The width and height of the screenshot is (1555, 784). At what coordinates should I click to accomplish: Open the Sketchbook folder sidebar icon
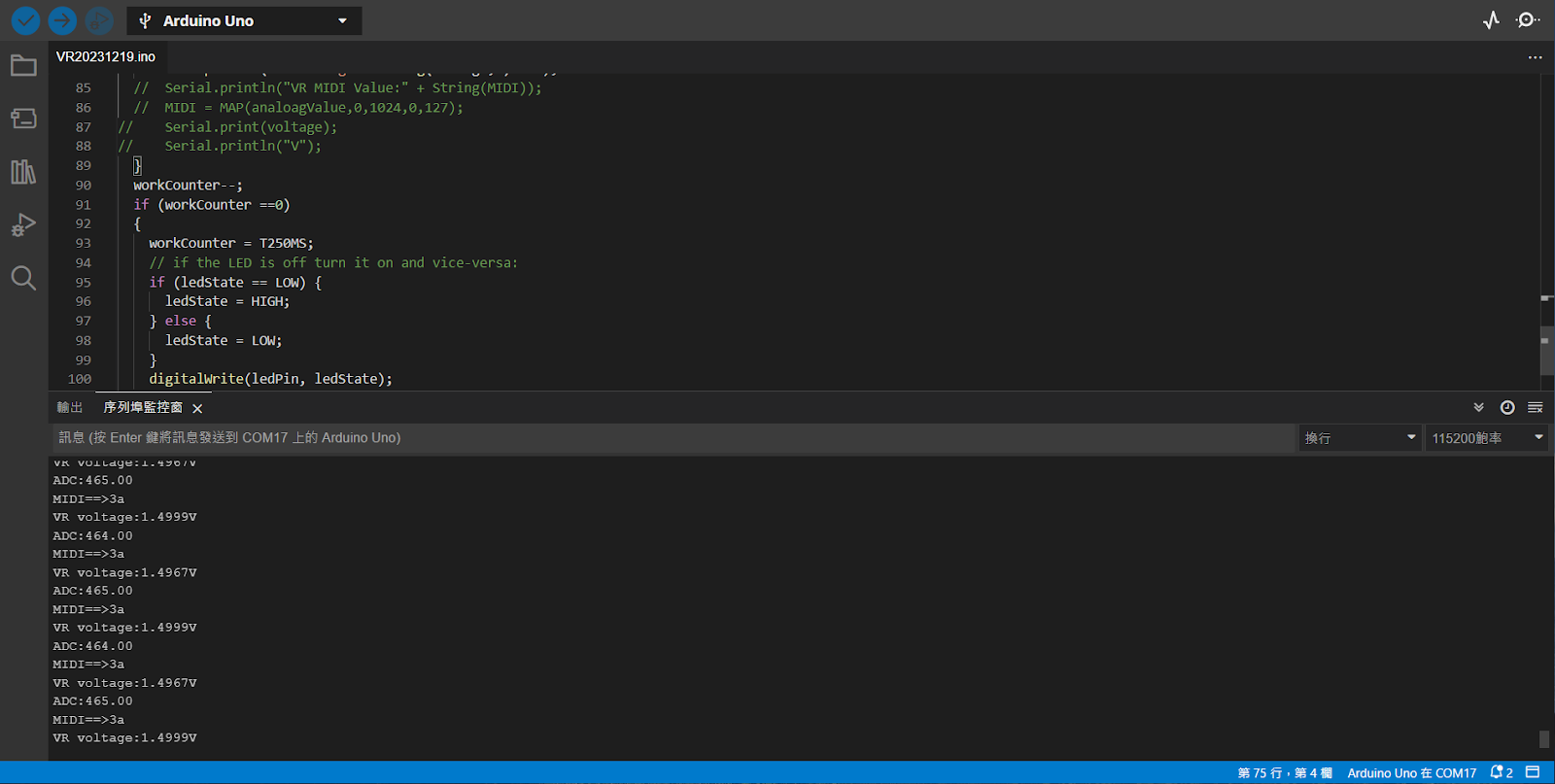coord(23,66)
